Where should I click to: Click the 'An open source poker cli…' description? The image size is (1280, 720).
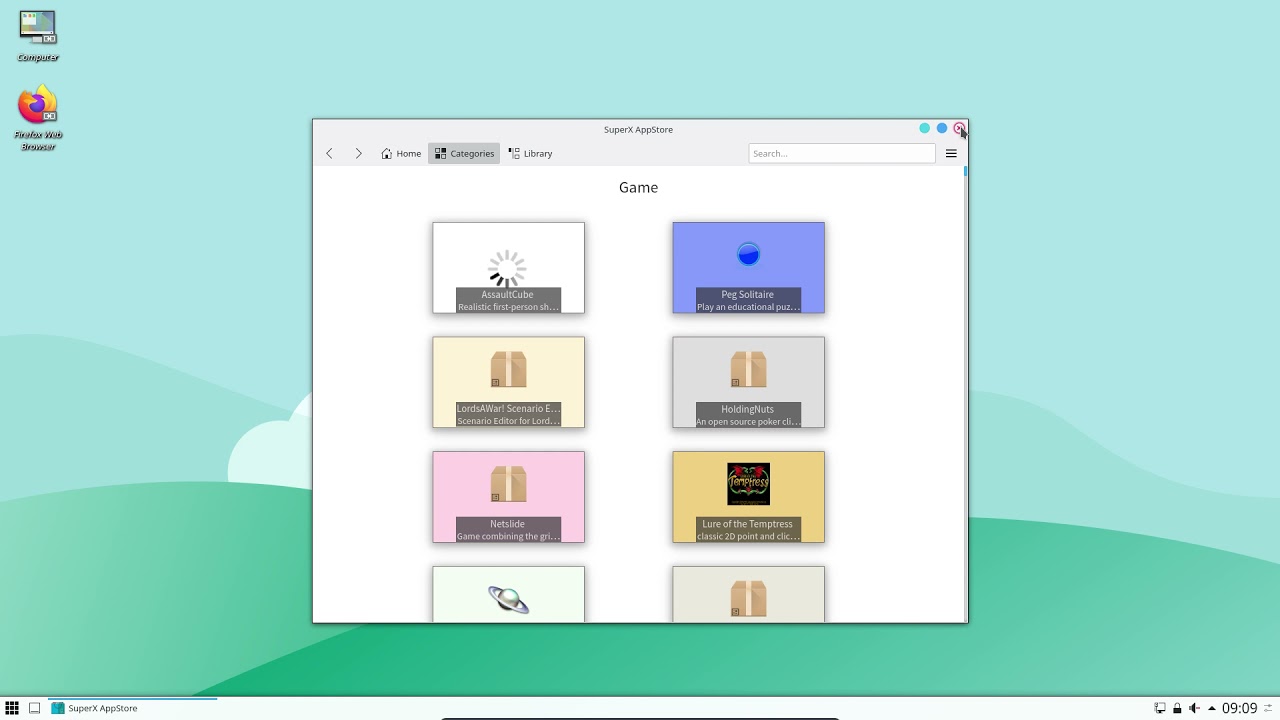point(747,422)
